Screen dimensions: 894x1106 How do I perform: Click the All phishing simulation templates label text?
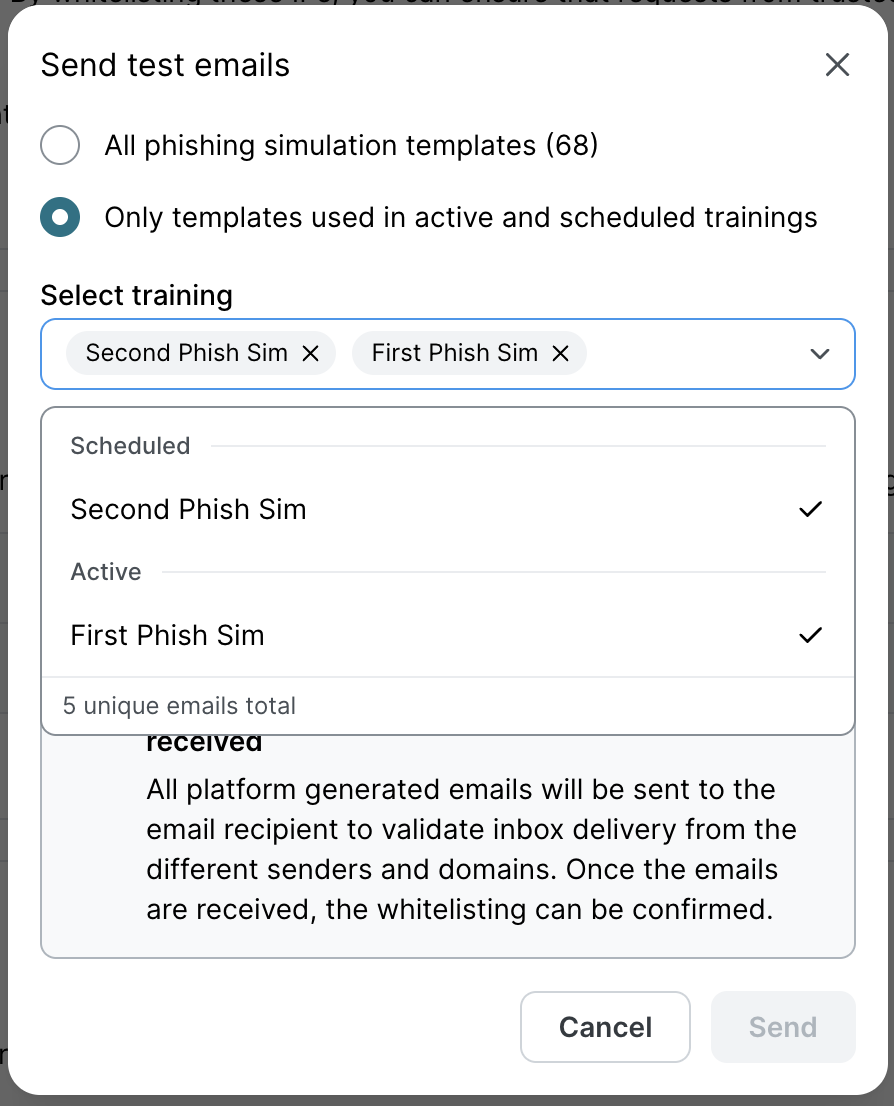click(x=351, y=146)
